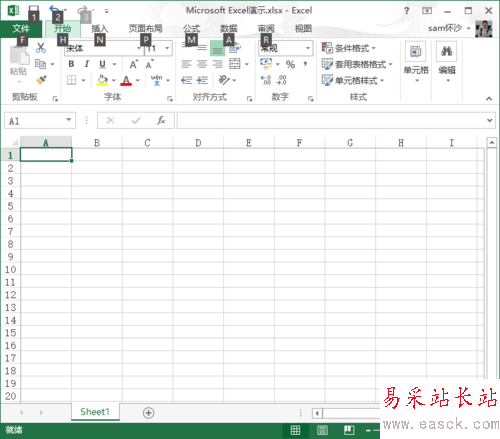Align text right
This screenshot has width=500, height=439.
pos(217,64)
